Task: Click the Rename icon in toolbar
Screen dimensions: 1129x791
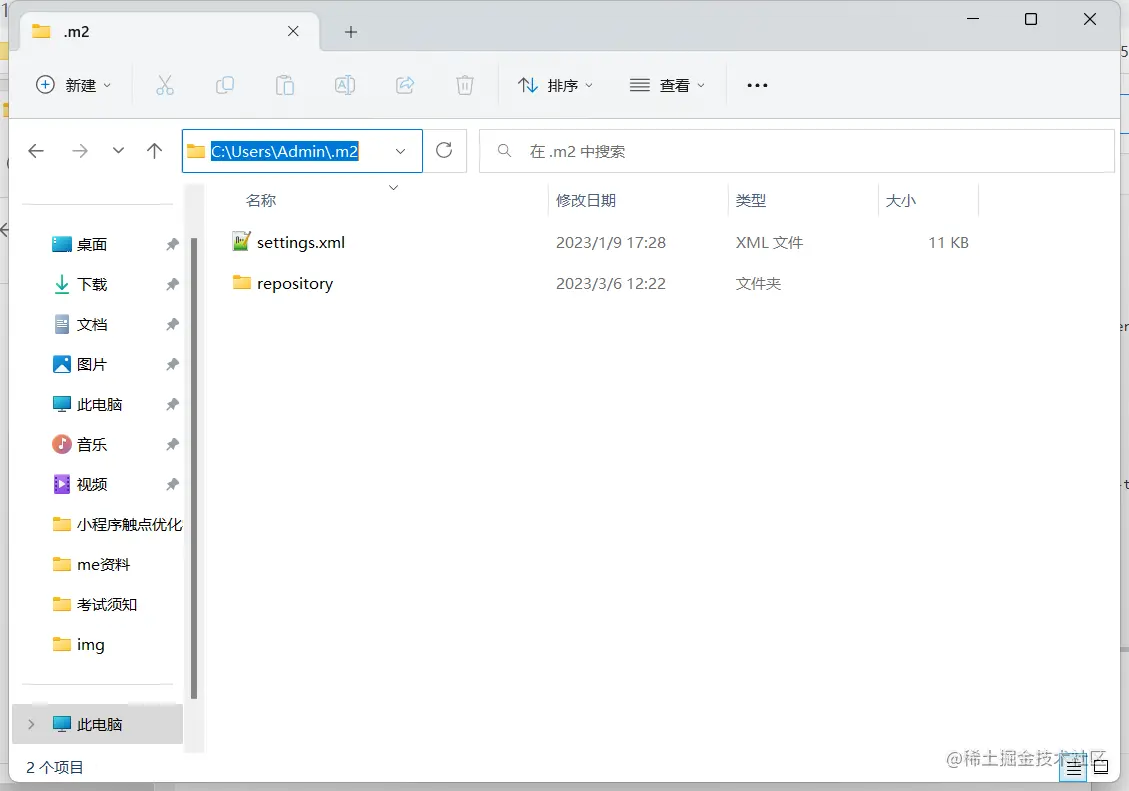Action: tap(345, 85)
